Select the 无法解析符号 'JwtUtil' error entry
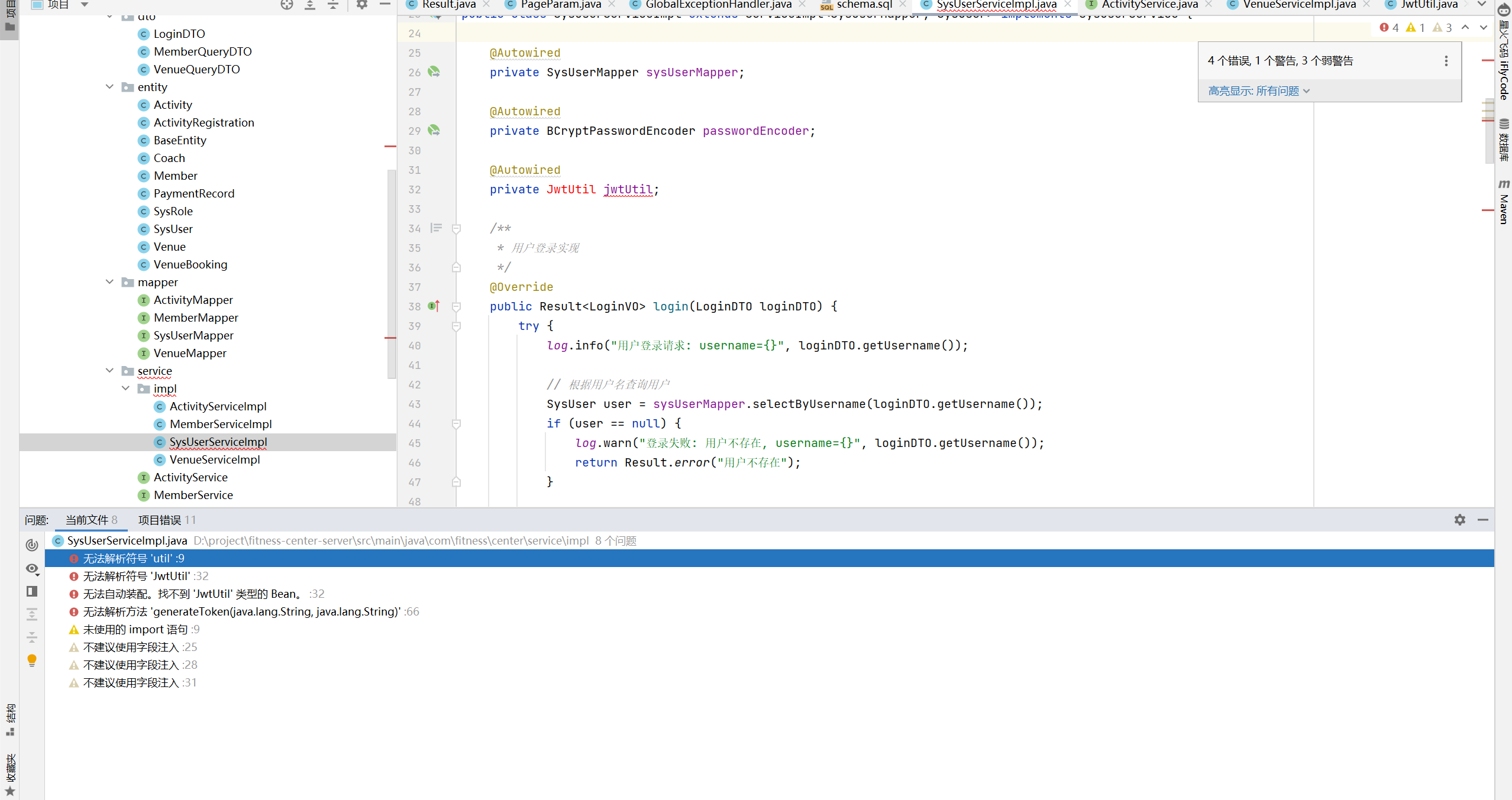This screenshot has width=1512, height=800. (x=137, y=576)
